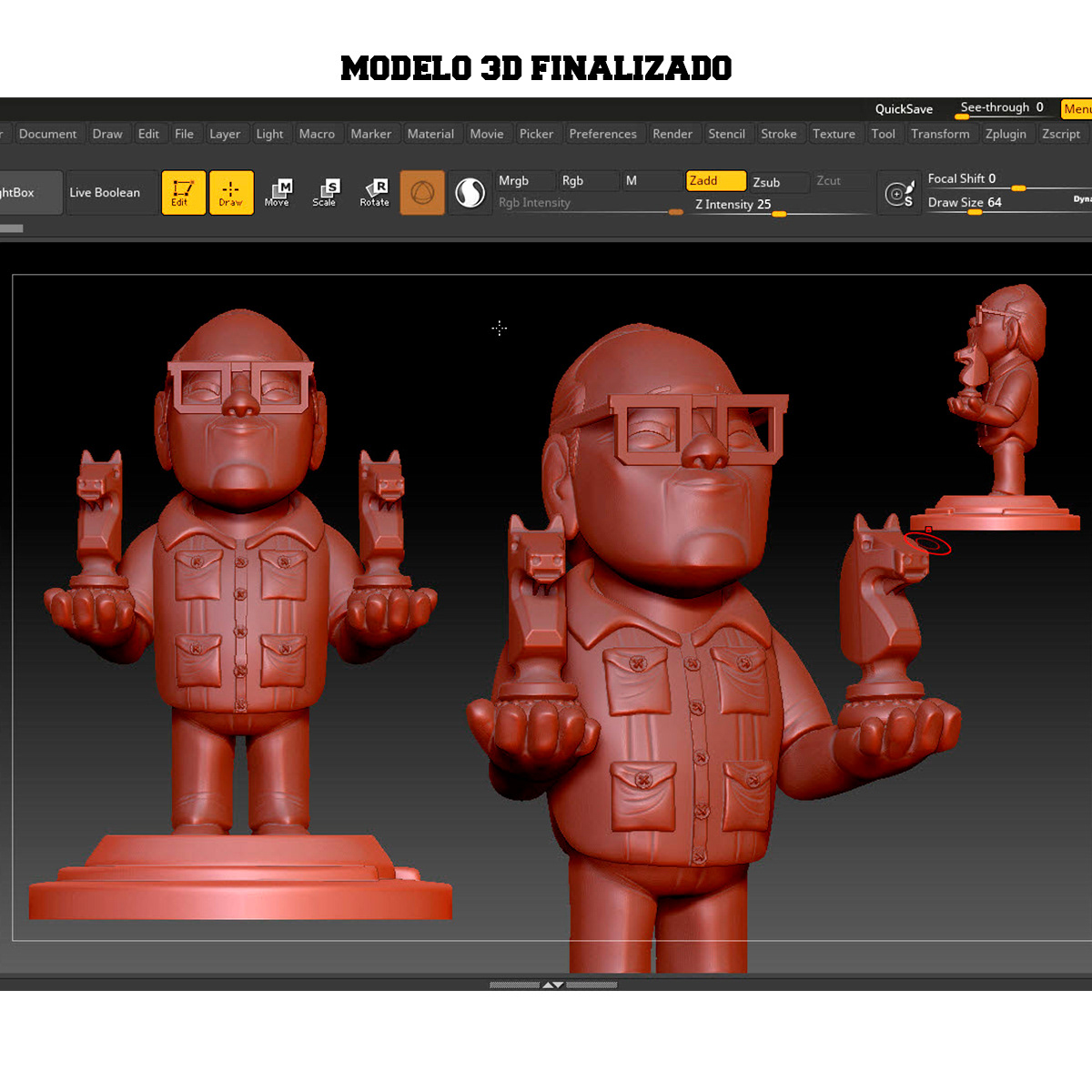This screenshot has width=1092, height=1092.
Task: Open the Material menu
Action: pyautogui.click(x=430, y=134)
